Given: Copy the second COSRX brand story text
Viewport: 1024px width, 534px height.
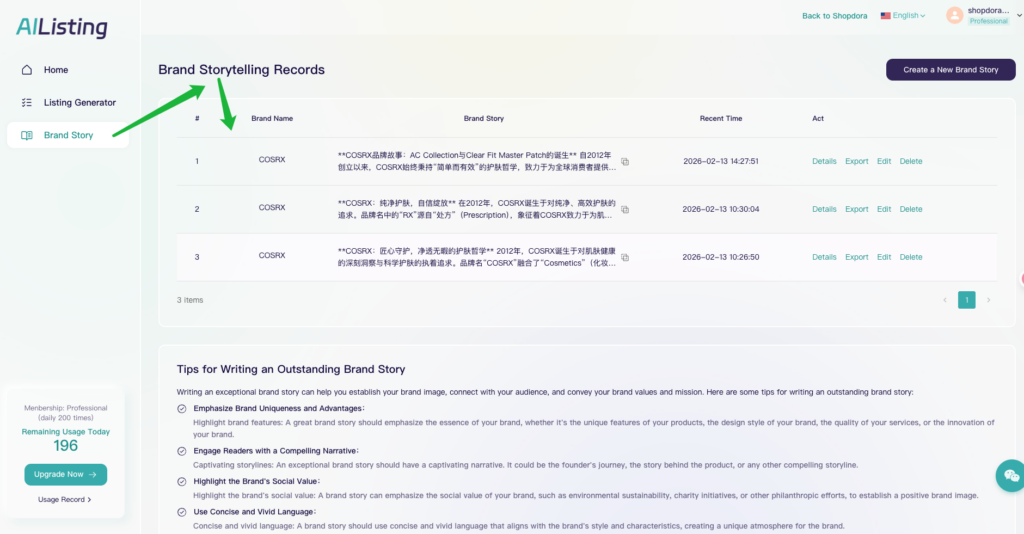Looking at the screenshot, I should (625, 210).
